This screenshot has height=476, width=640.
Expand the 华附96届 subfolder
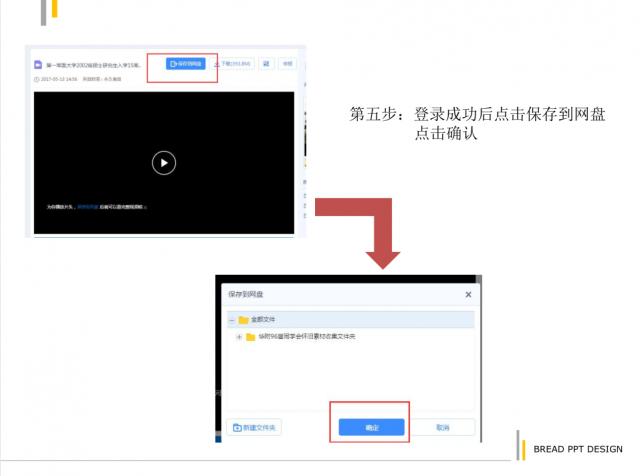tap(238, 337)
